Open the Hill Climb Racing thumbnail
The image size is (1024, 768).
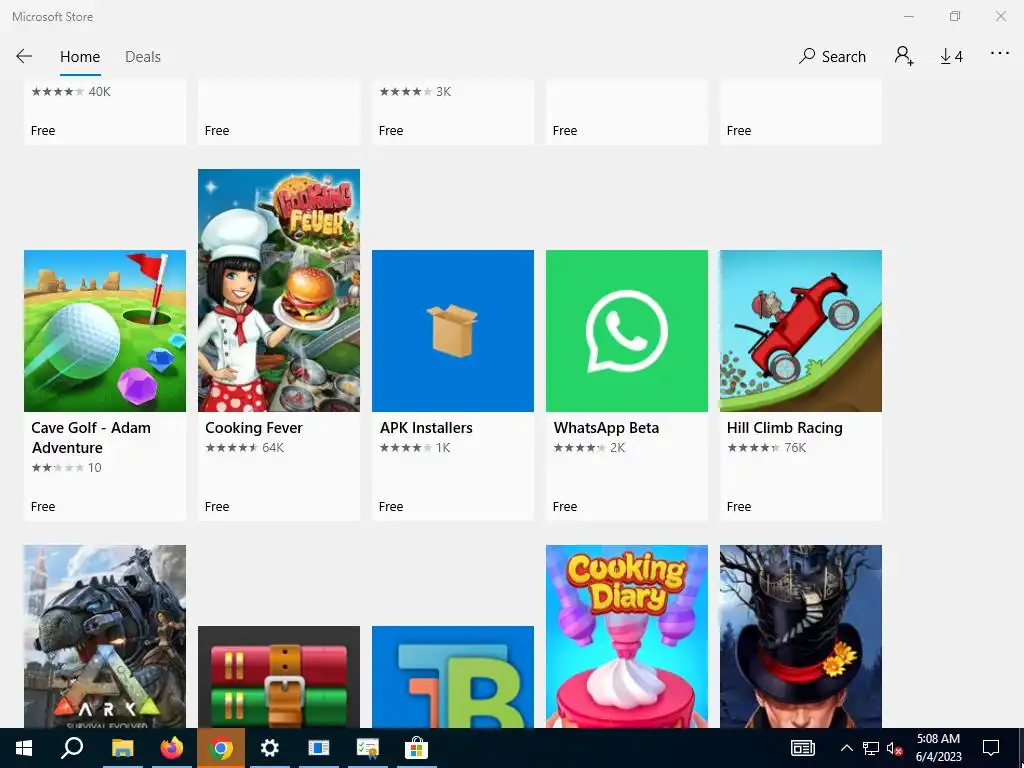pyautogui.click(x=801, y=331)
